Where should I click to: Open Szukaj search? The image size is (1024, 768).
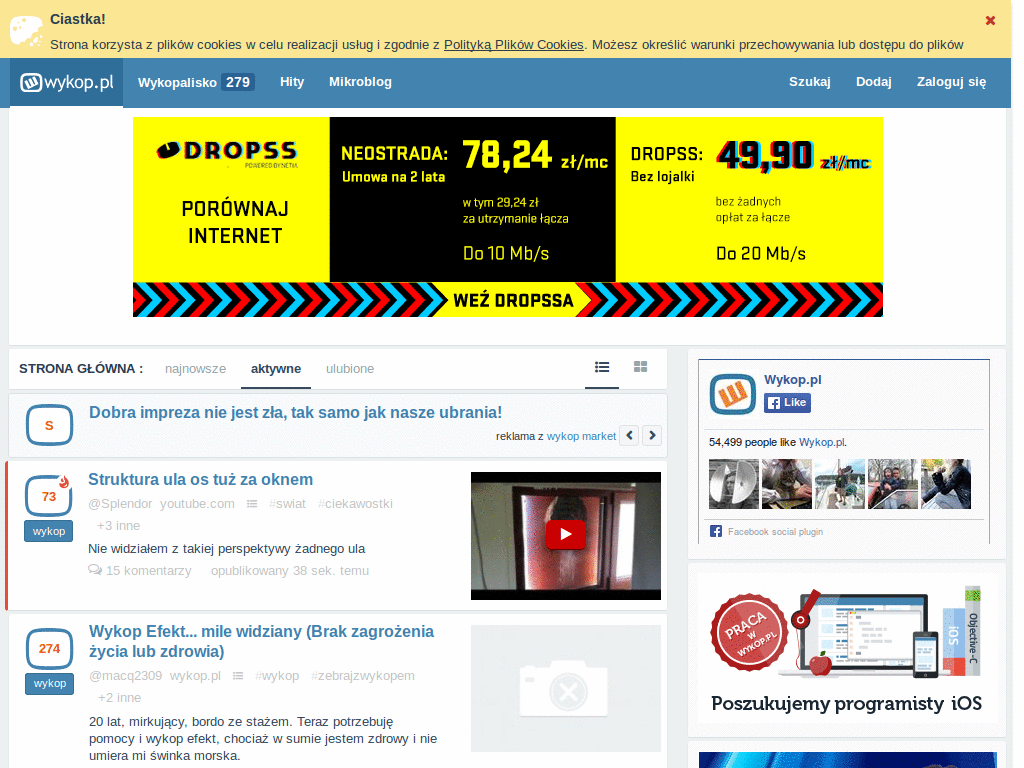pyautogui.click(x=809, y=82)
